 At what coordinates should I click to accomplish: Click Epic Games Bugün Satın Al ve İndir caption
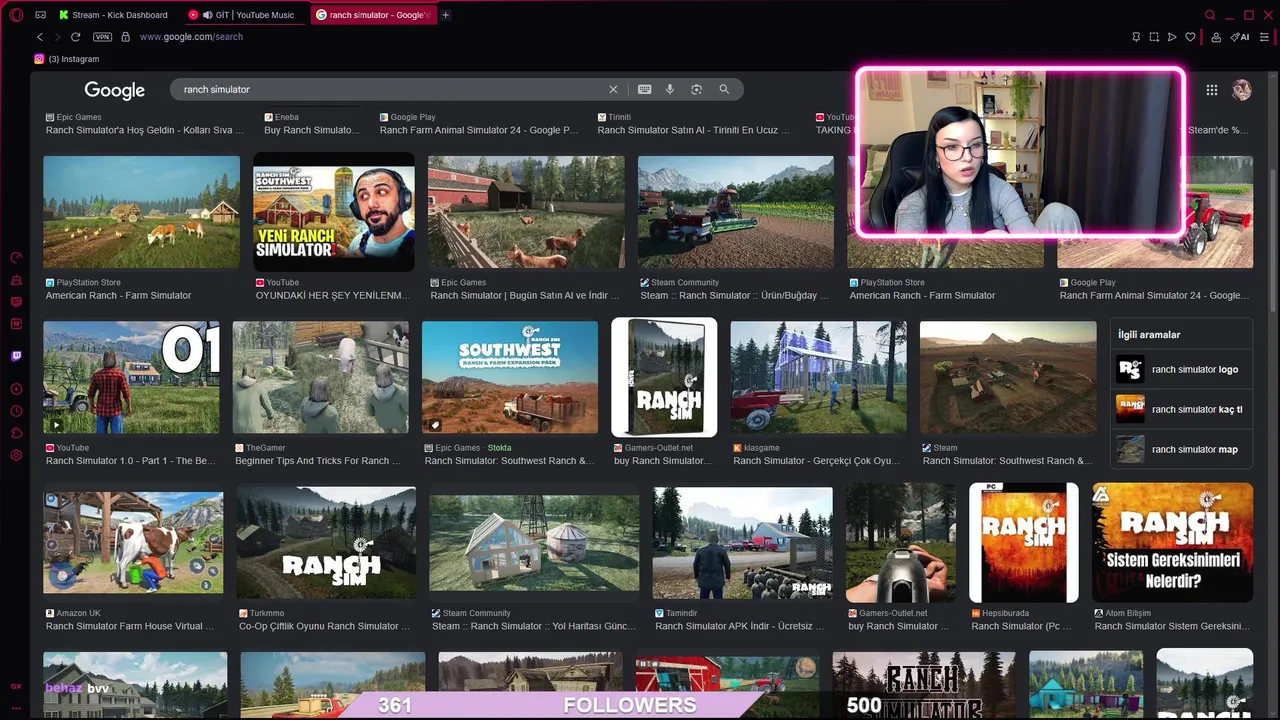(x=525, y=295)
